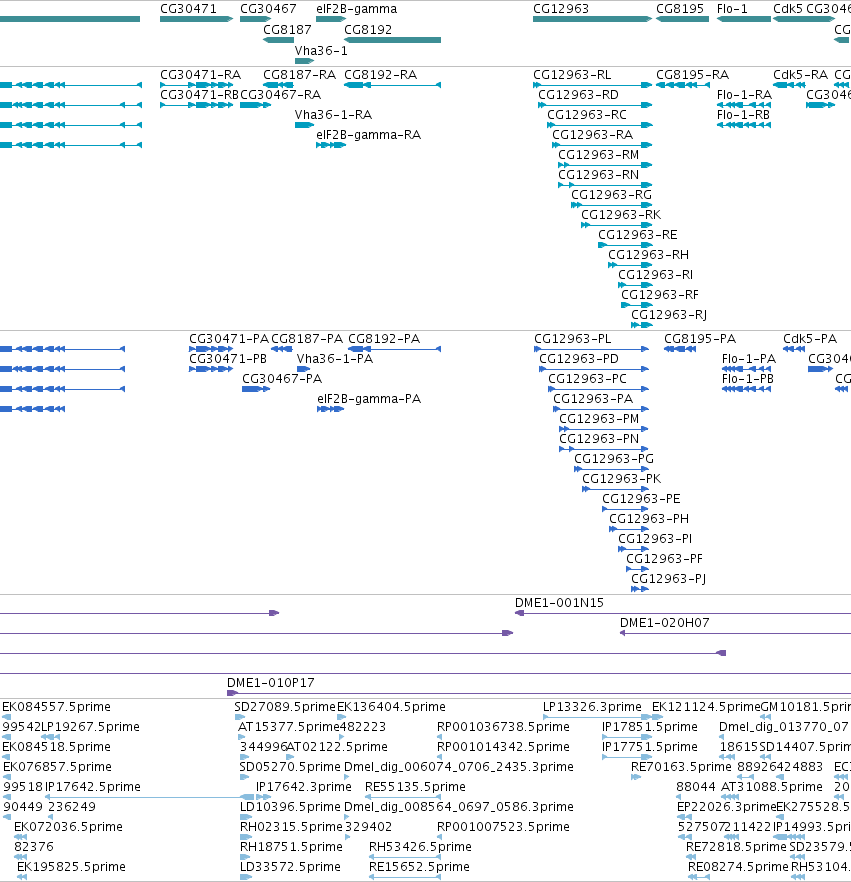Open the Flo-1 gene feature

coord(744,19)
